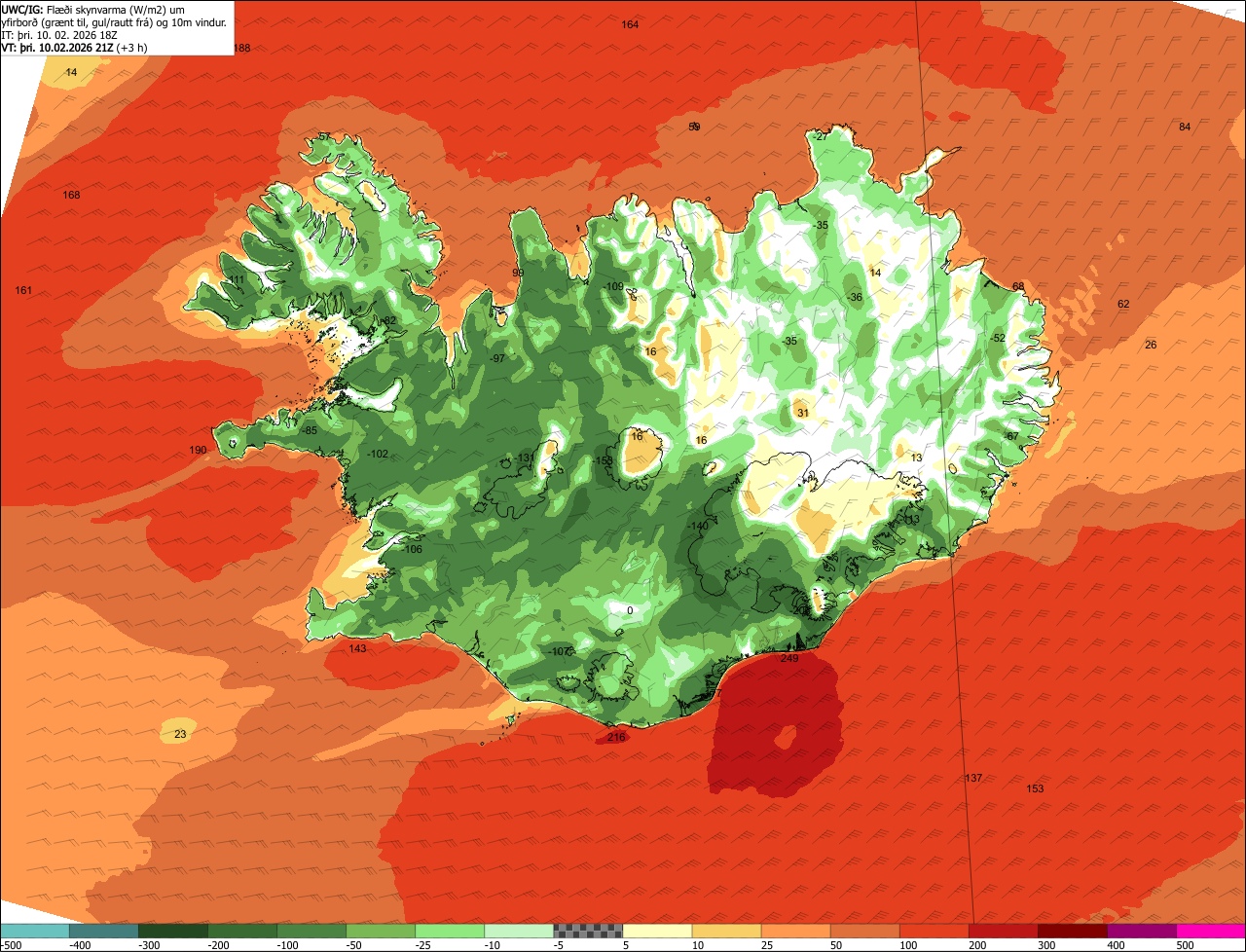
Task: Click the map value 143 off Reykjanes
Action: [357, 648]
